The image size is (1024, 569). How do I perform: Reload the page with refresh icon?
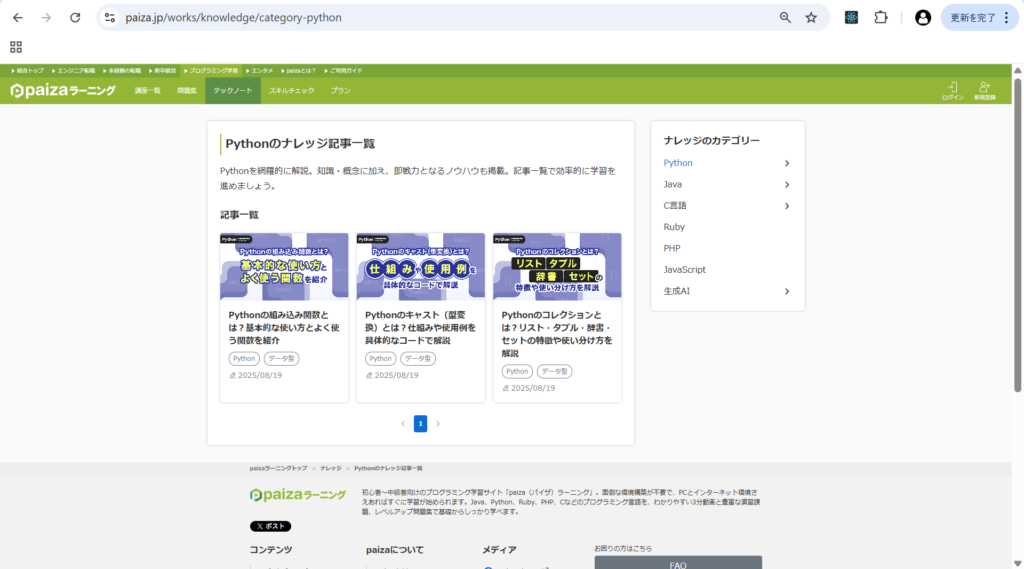pyautogui.click(x=75, y=18)
